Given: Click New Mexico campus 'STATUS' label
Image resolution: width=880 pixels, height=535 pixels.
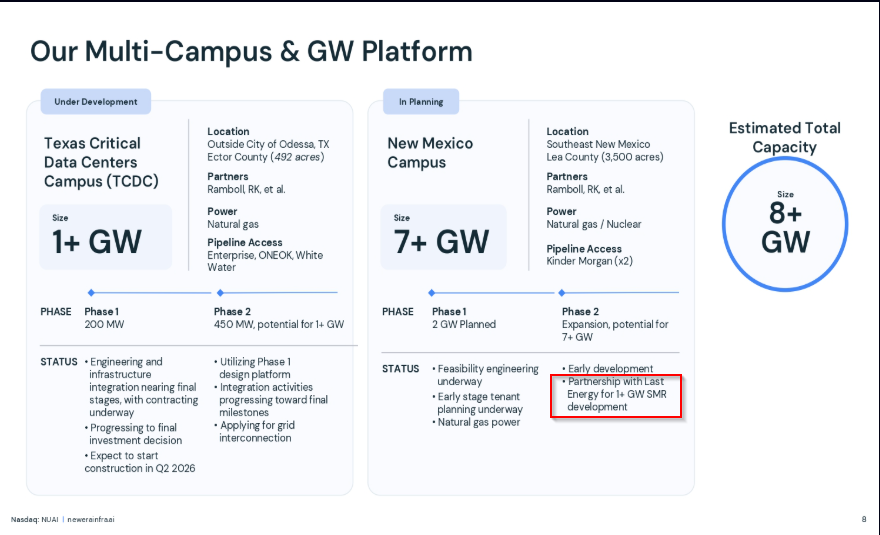Looking at the screenshot, I should [x=401, y=369].
